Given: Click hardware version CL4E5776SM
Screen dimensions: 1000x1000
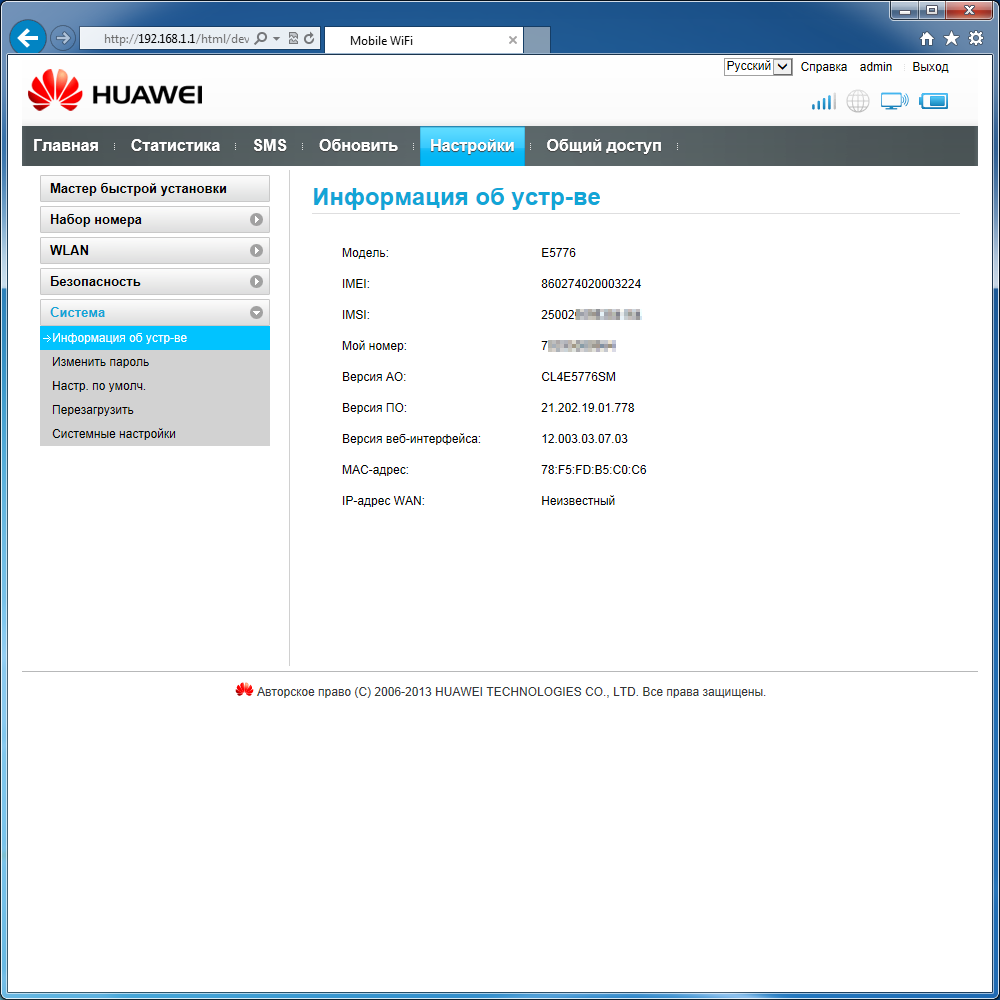Looking at the screenshot, I should click(578, 377).
